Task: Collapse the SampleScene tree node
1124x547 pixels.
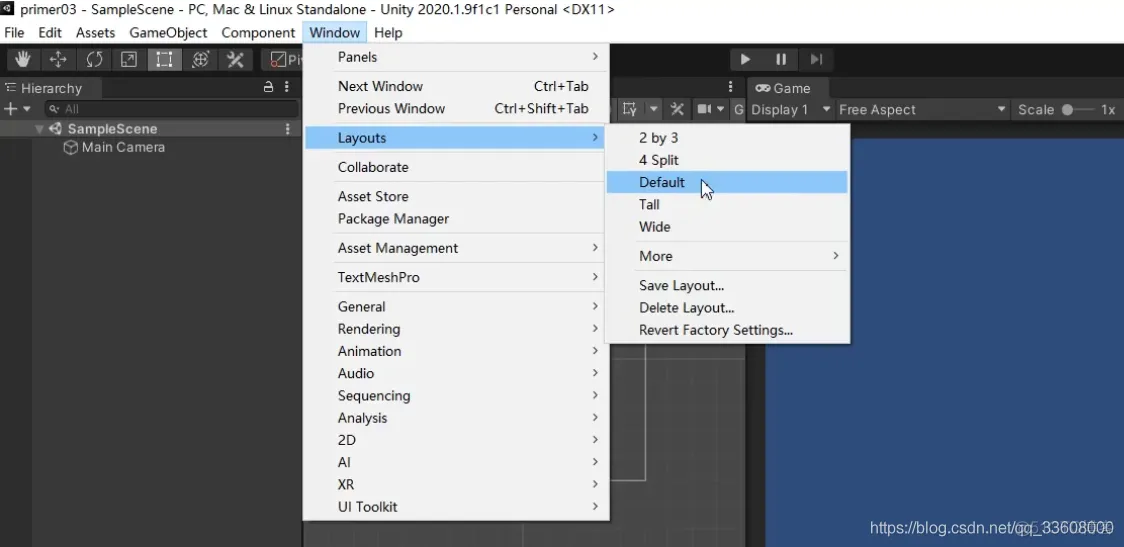Action: (39, 129)
